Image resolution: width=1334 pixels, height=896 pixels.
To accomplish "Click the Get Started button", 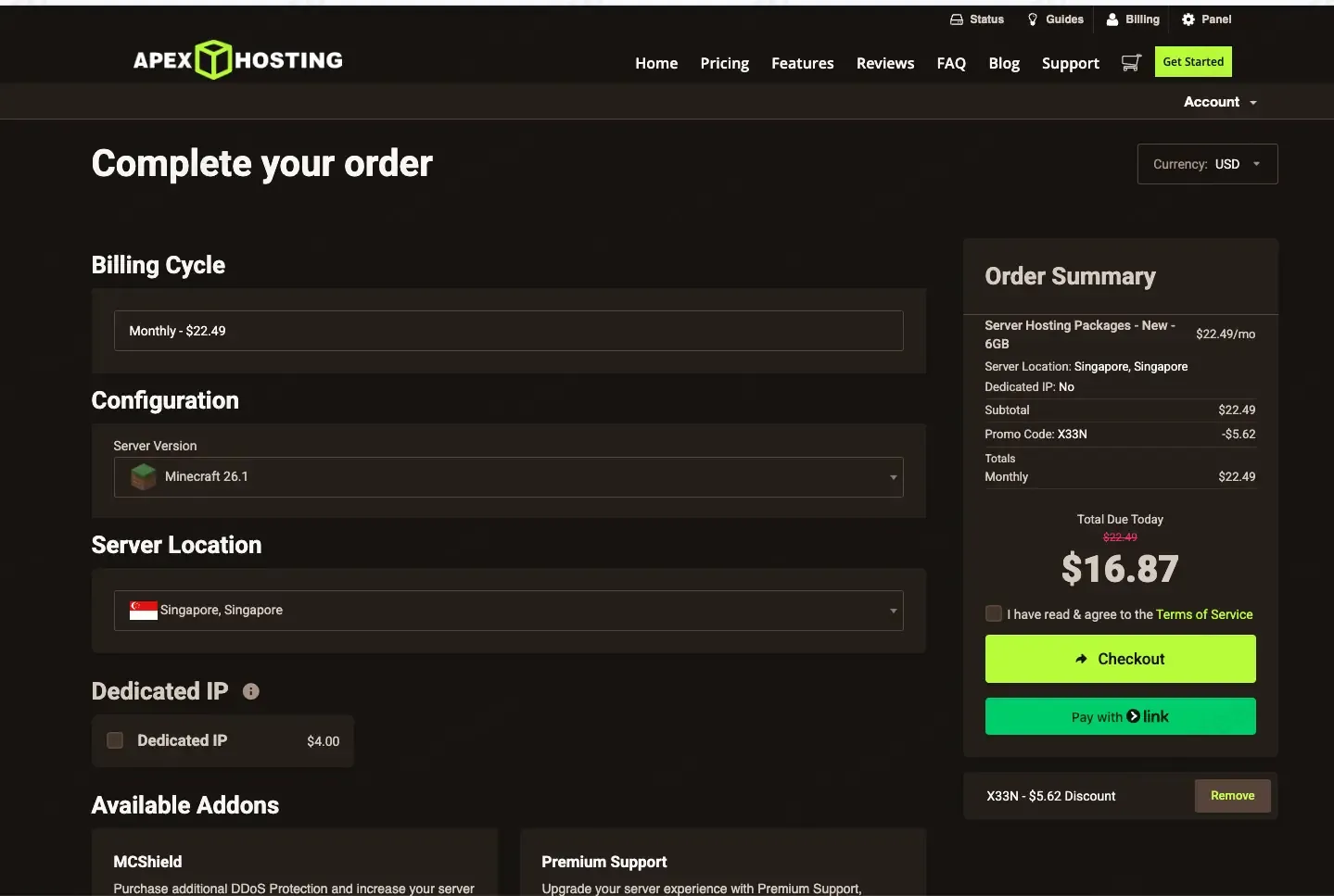I will (1193, 62).
